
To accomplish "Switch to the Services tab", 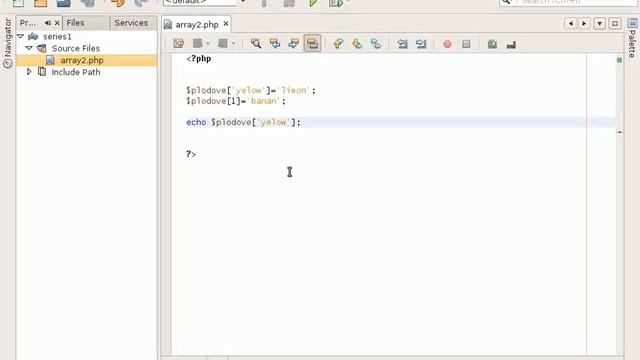I will click(x=131, y=23).
